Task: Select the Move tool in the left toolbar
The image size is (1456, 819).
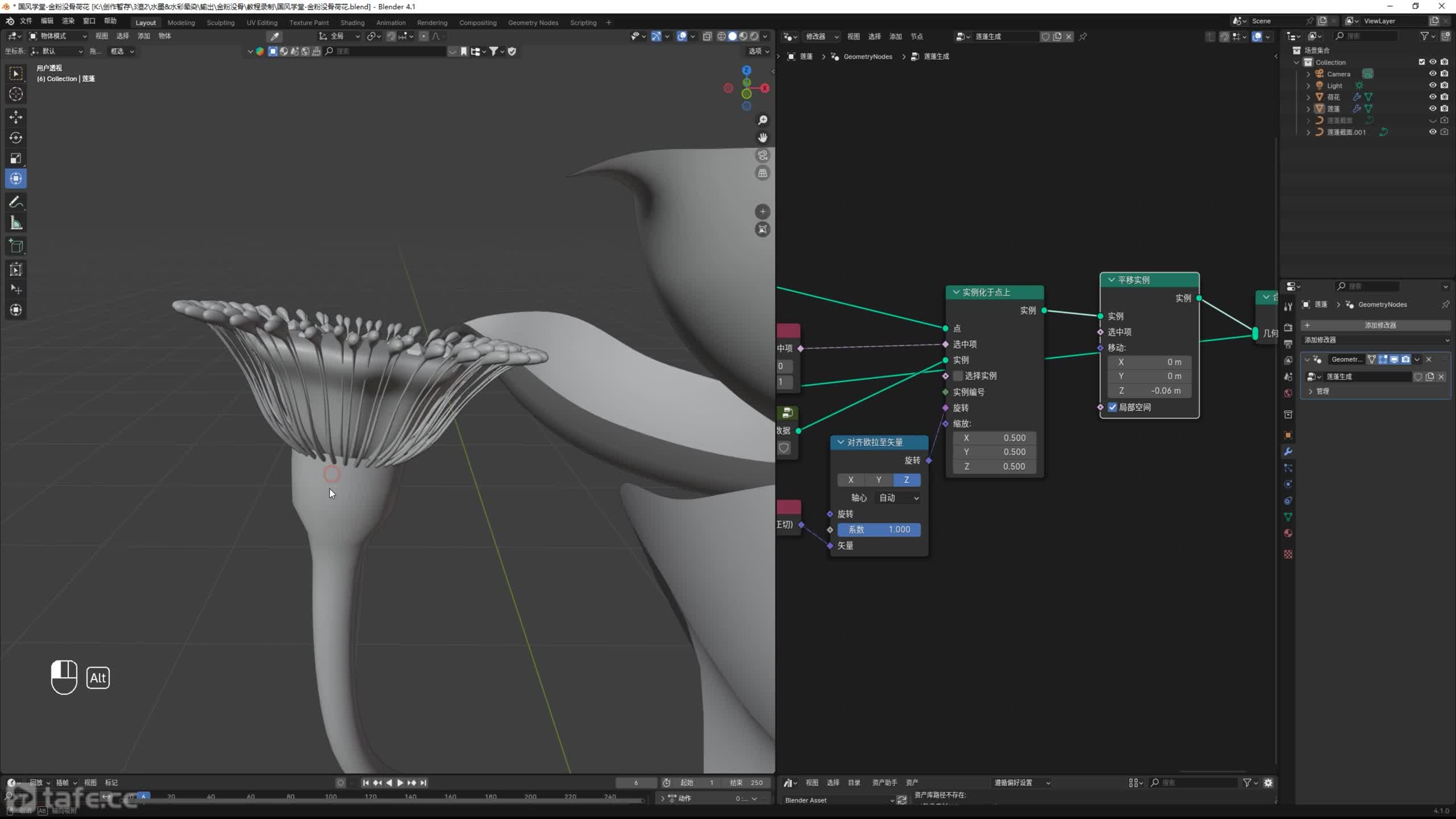Action: tap(16, 117)
